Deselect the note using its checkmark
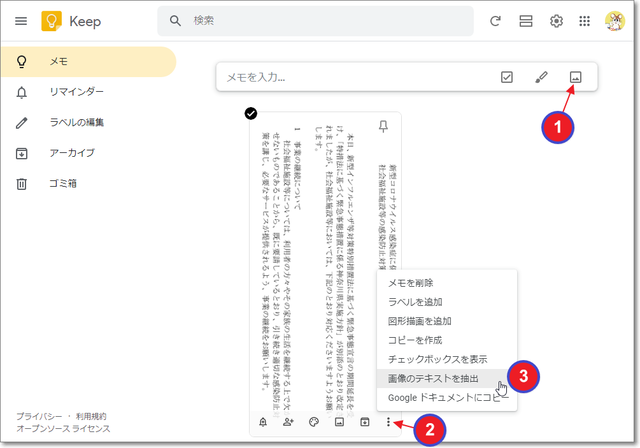The image size is (640, 448). tap(249, 113)
